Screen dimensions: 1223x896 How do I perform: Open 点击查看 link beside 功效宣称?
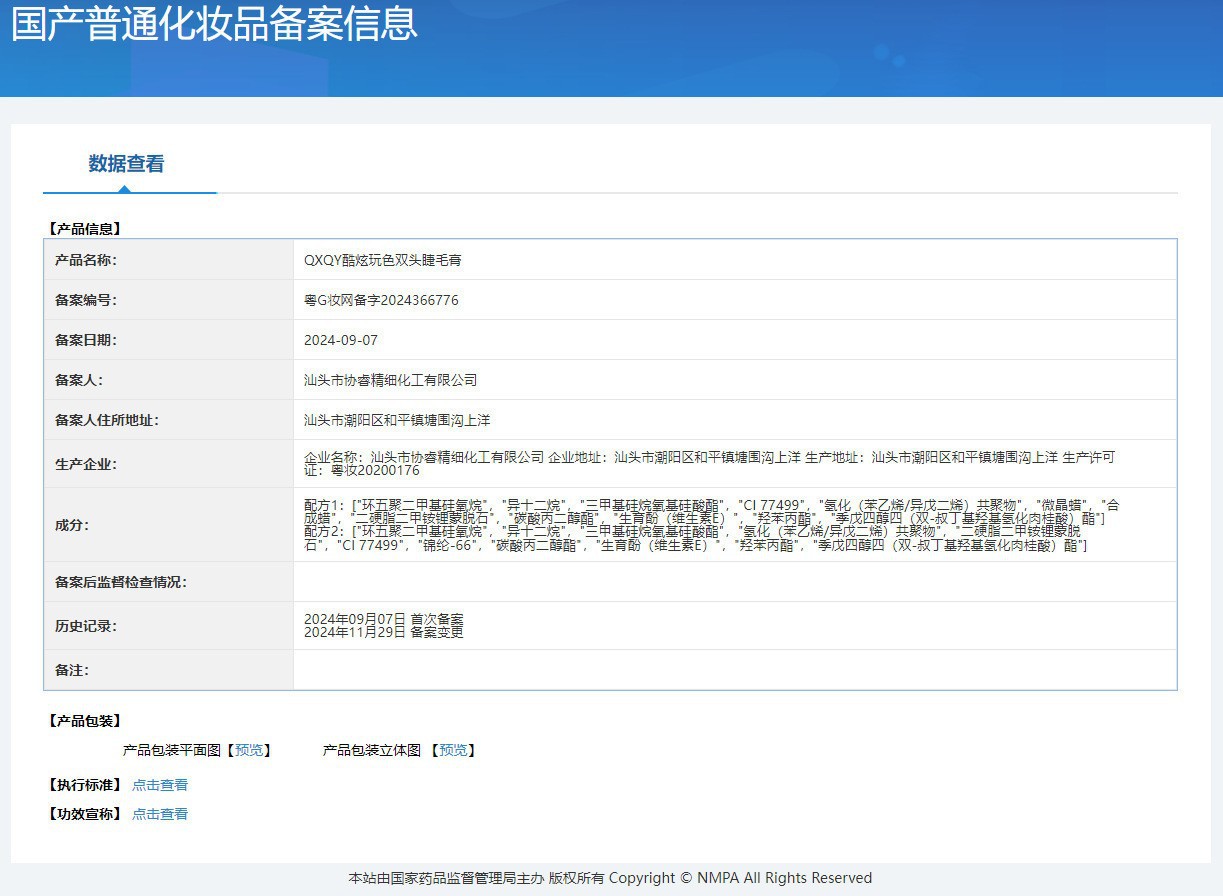coord(160,814)
